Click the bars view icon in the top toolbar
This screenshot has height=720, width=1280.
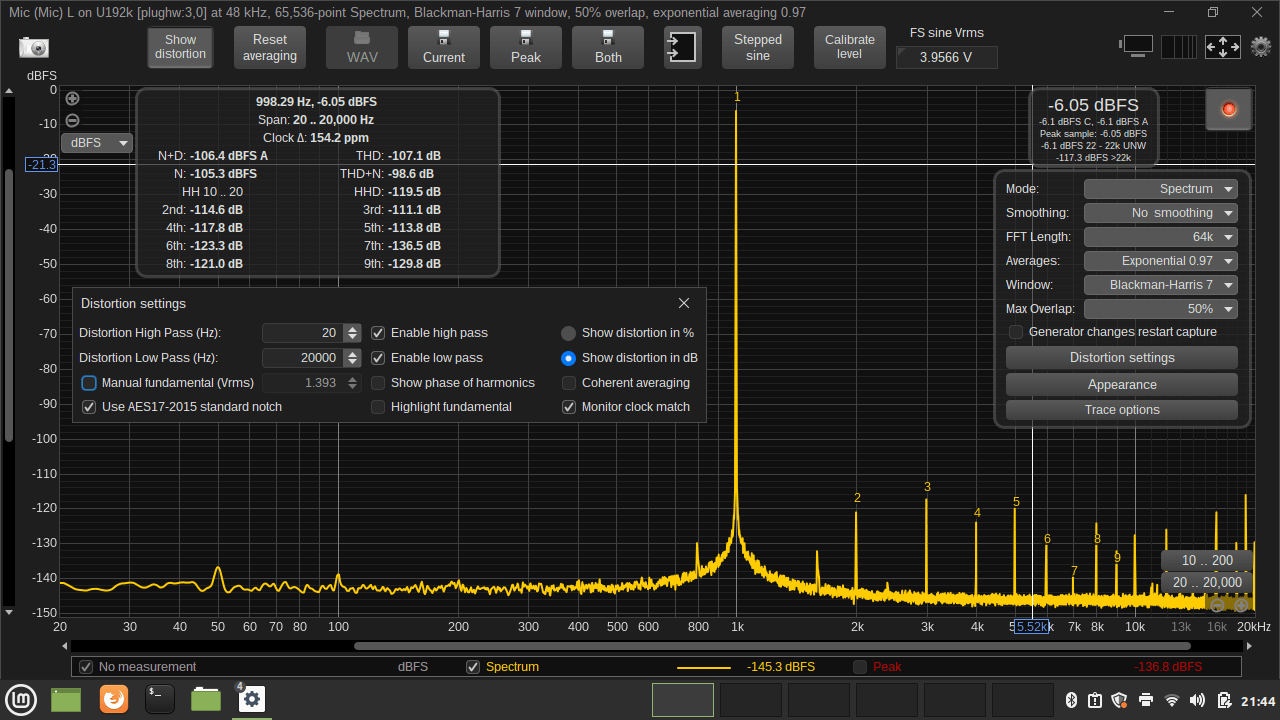[1178, 46]
